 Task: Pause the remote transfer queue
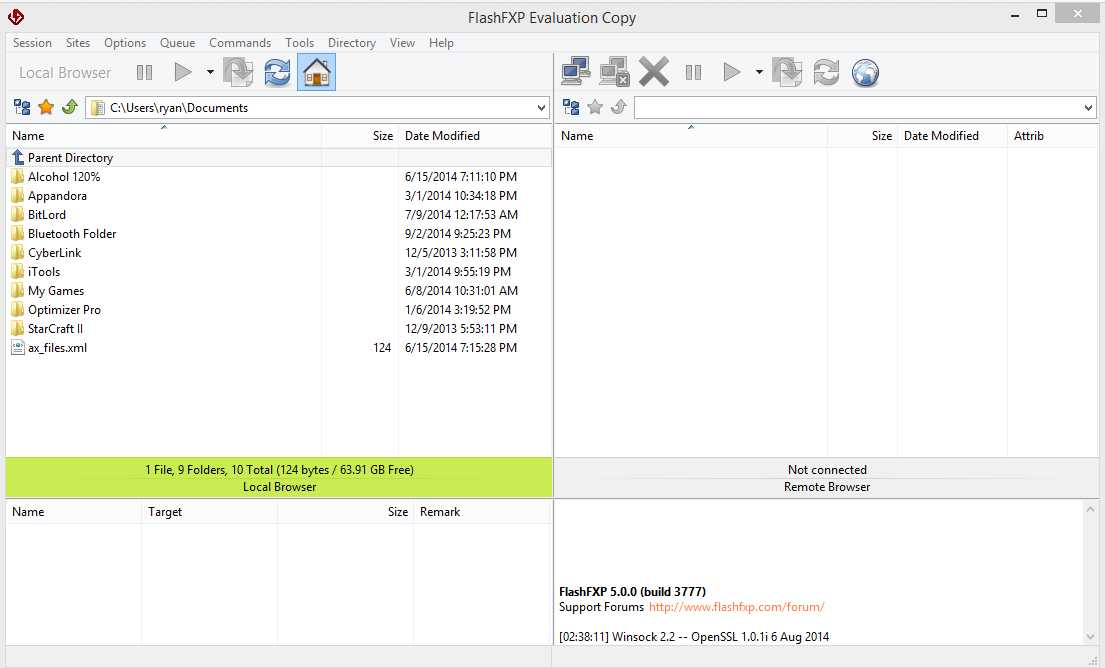(x=693, y=73)
